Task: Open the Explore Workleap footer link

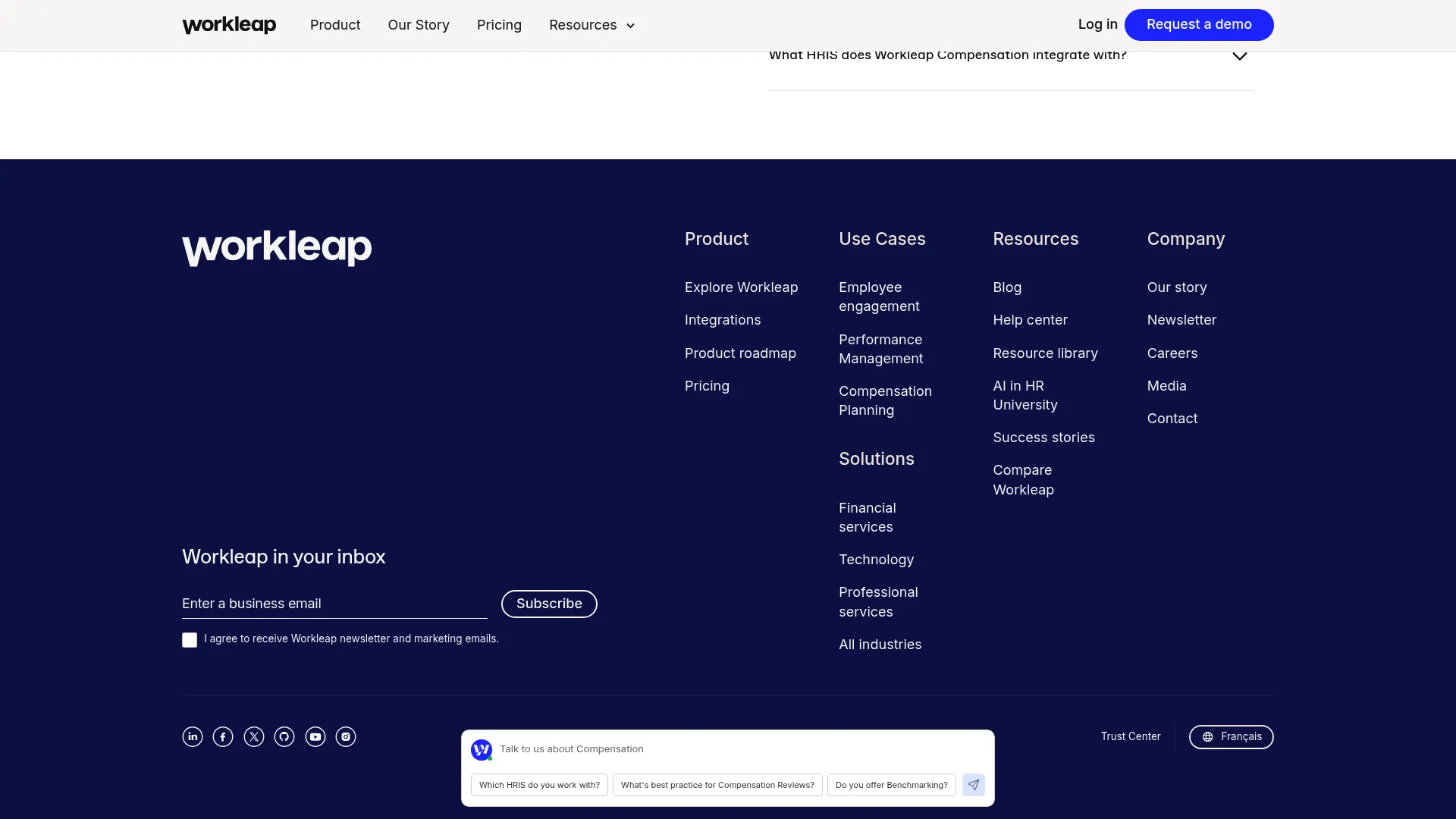Action: [x=742, y=287]
